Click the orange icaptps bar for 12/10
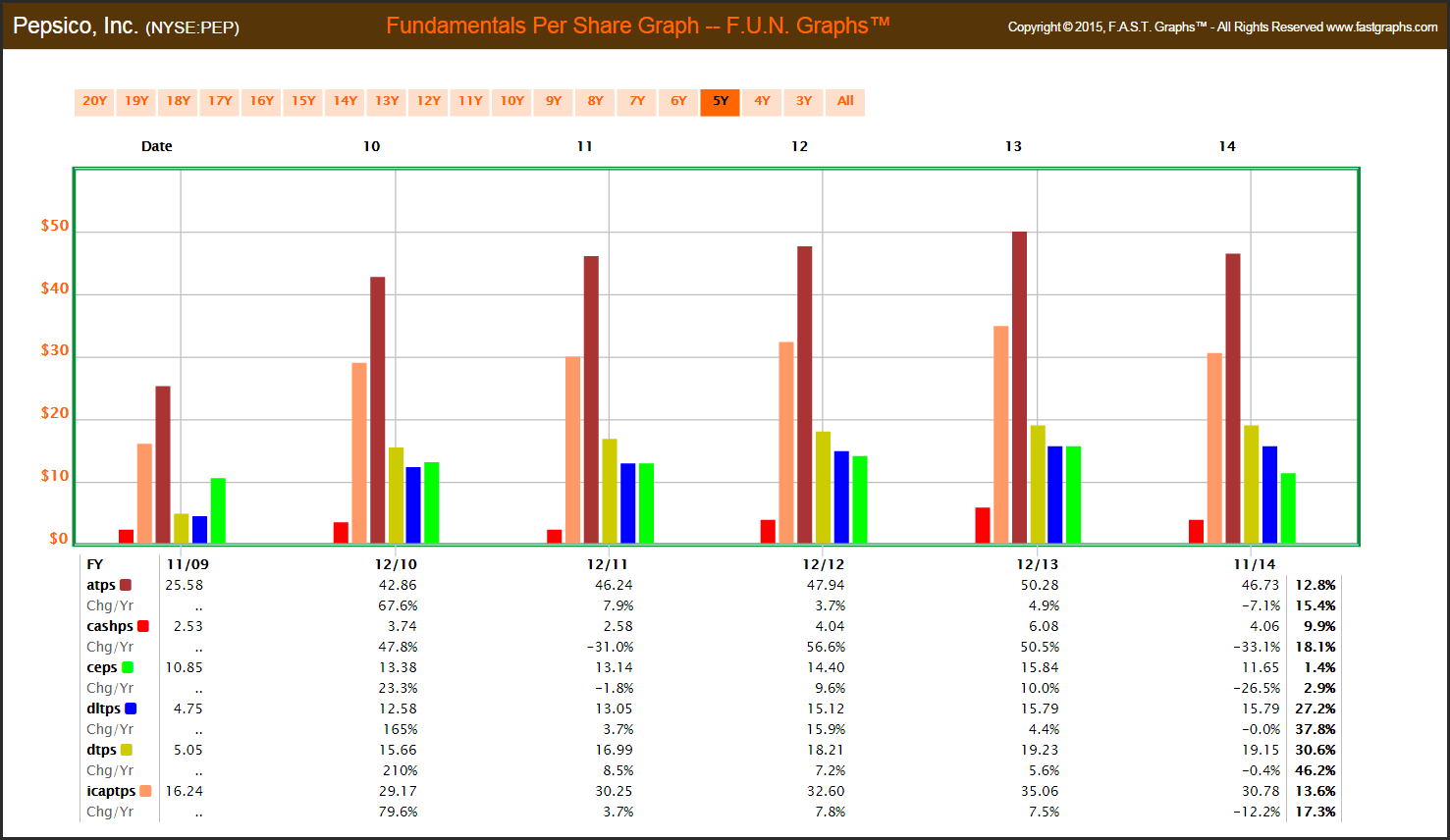 tap(359, 452)
